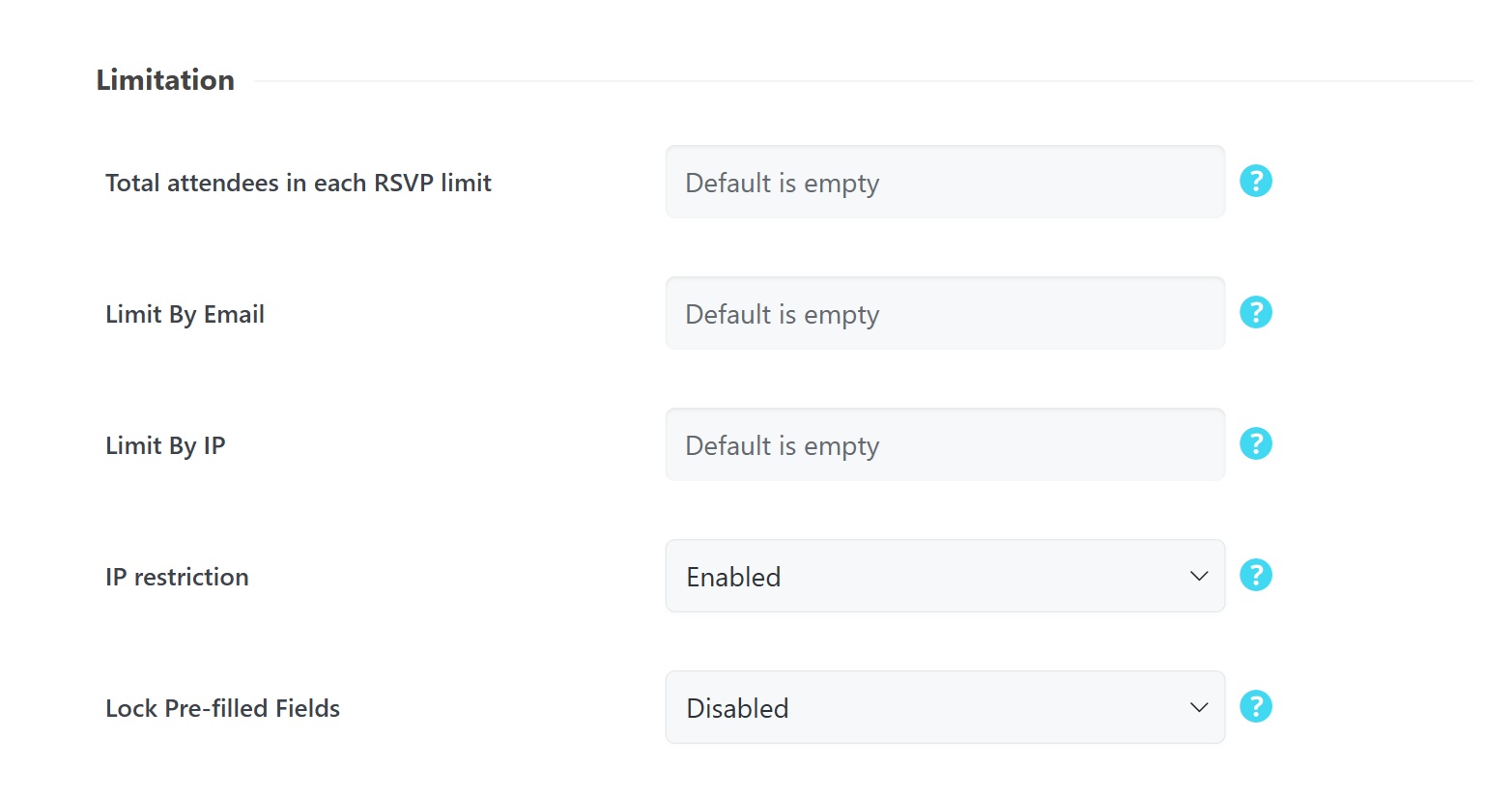Click the chevron on the Disabled selector

pyautogui.click(x=1198, y=707)
